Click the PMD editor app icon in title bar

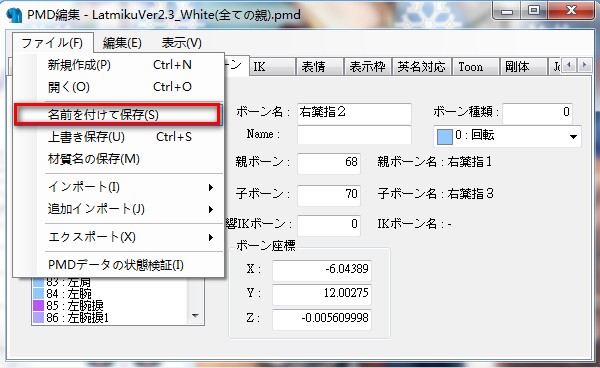tap(15, 15)
